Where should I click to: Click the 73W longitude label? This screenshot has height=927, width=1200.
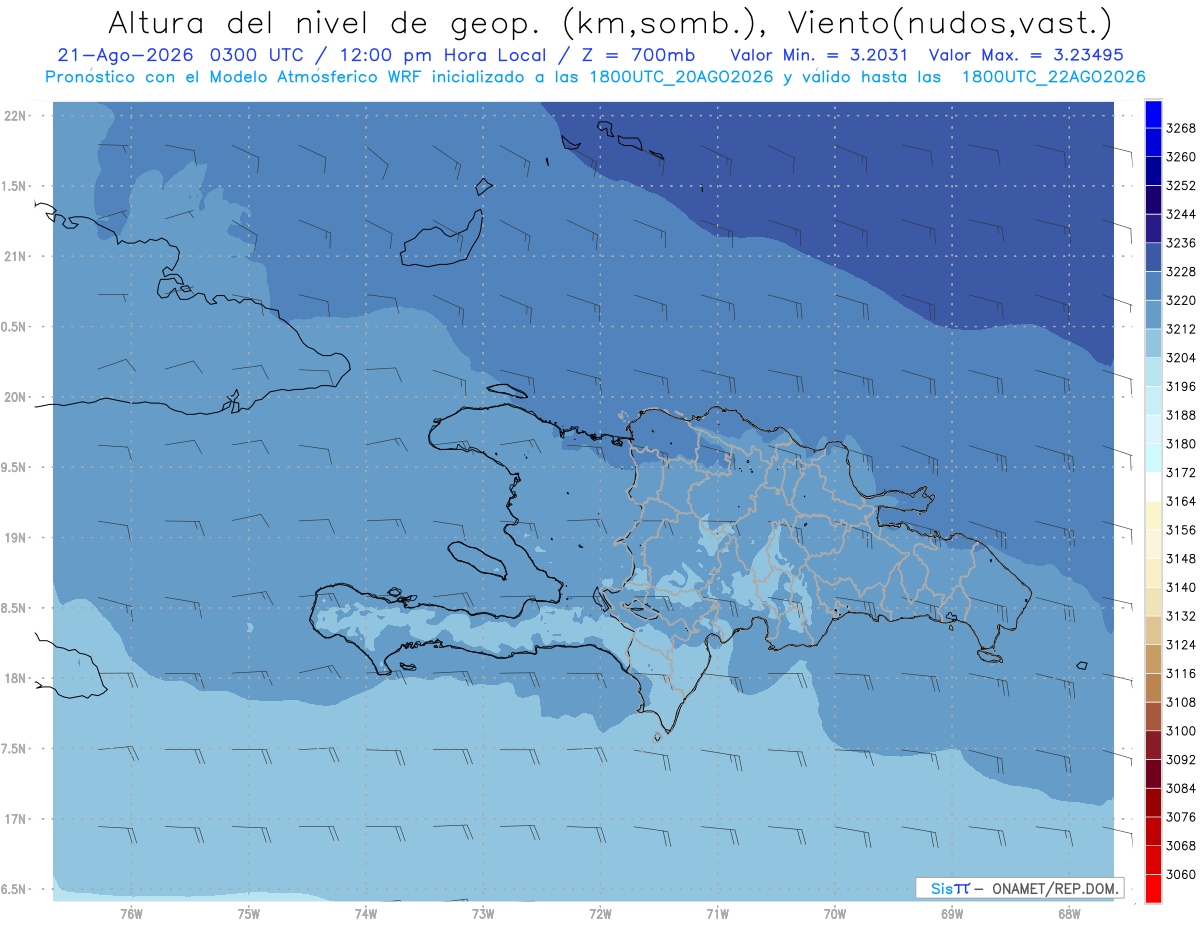click(x=483, y=914)
